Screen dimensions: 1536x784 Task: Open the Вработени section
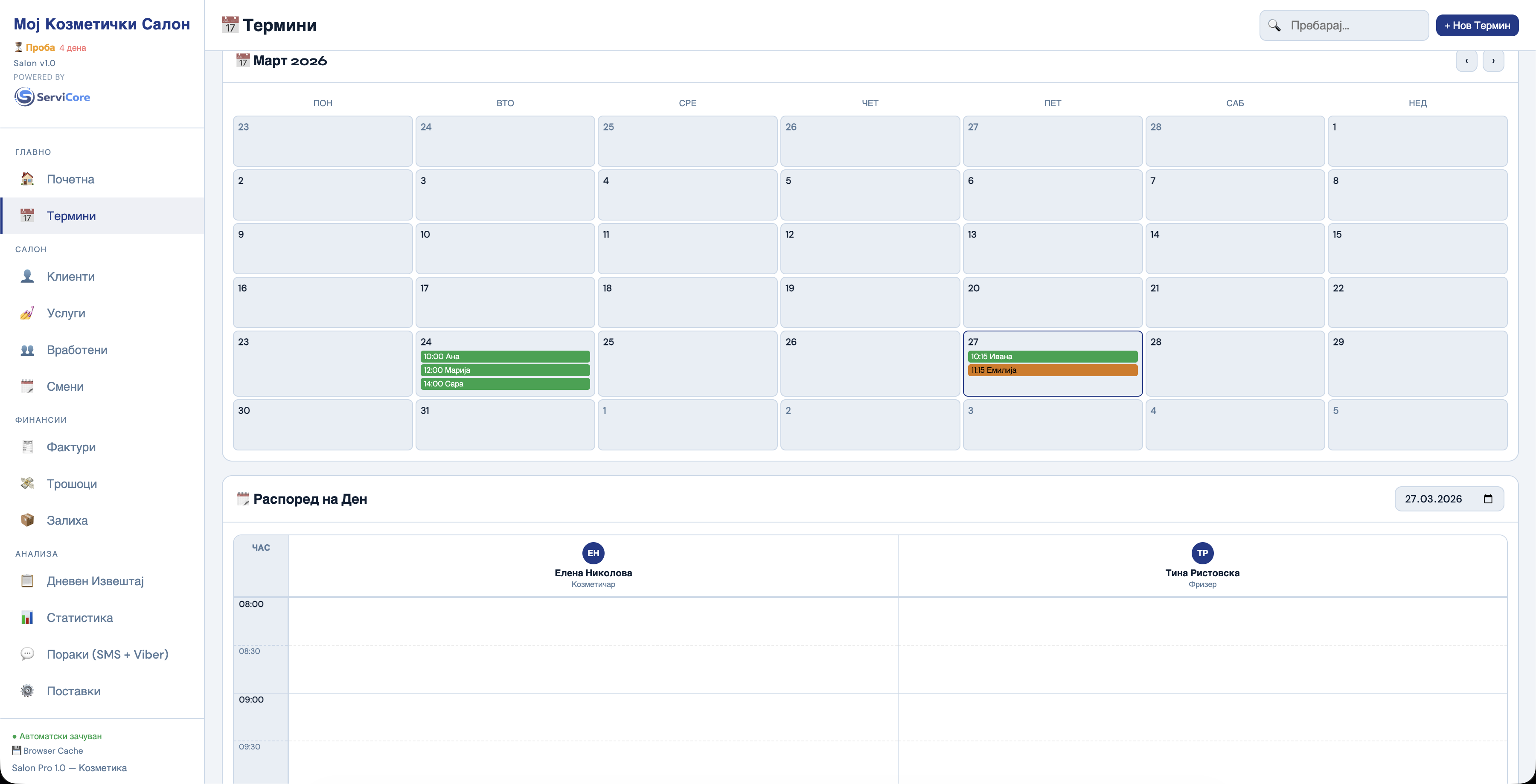tap(102, 350)
